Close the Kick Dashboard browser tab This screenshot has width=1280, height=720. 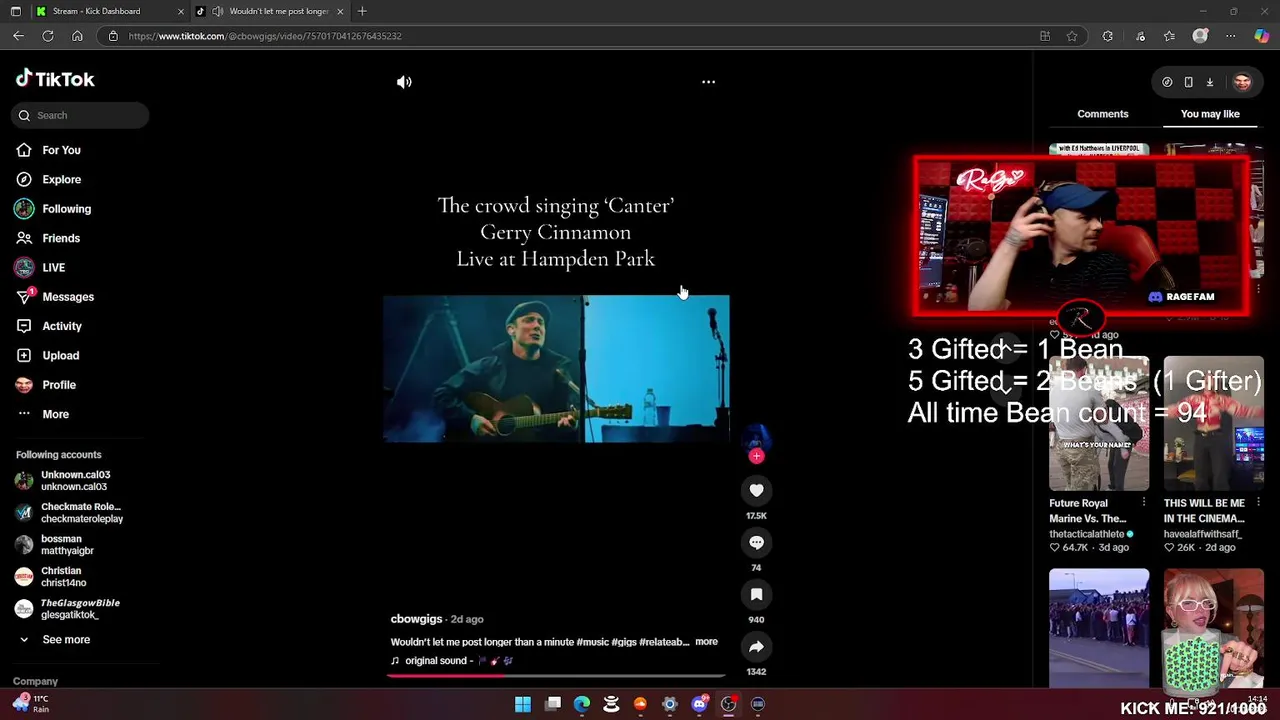coord(181,11)
